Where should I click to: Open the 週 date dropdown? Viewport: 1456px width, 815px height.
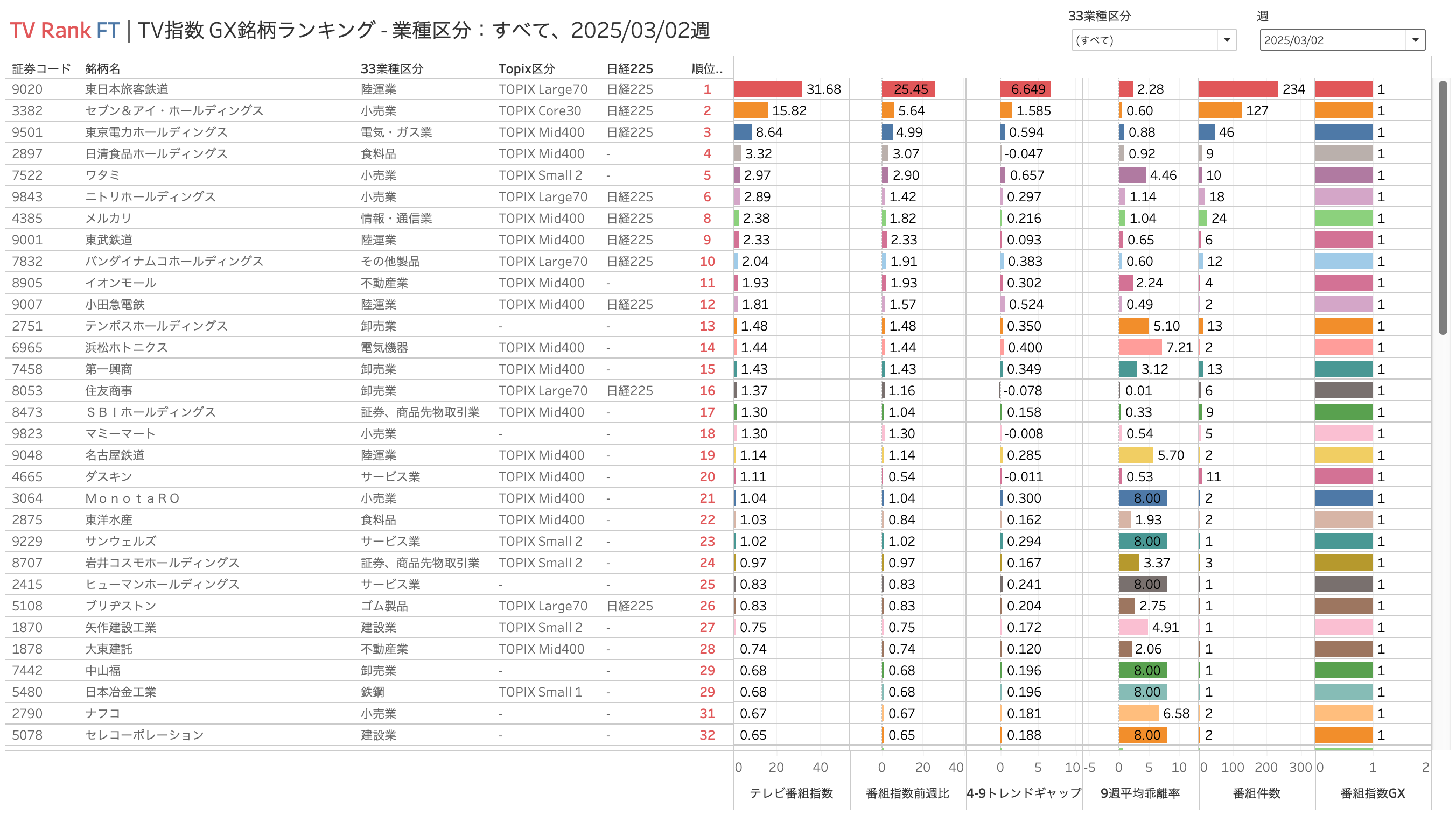pos(1341,40)
